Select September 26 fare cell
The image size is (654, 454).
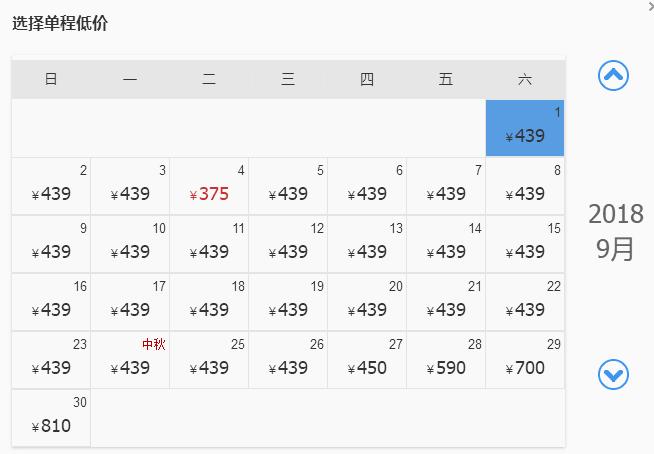pos(288,360)
